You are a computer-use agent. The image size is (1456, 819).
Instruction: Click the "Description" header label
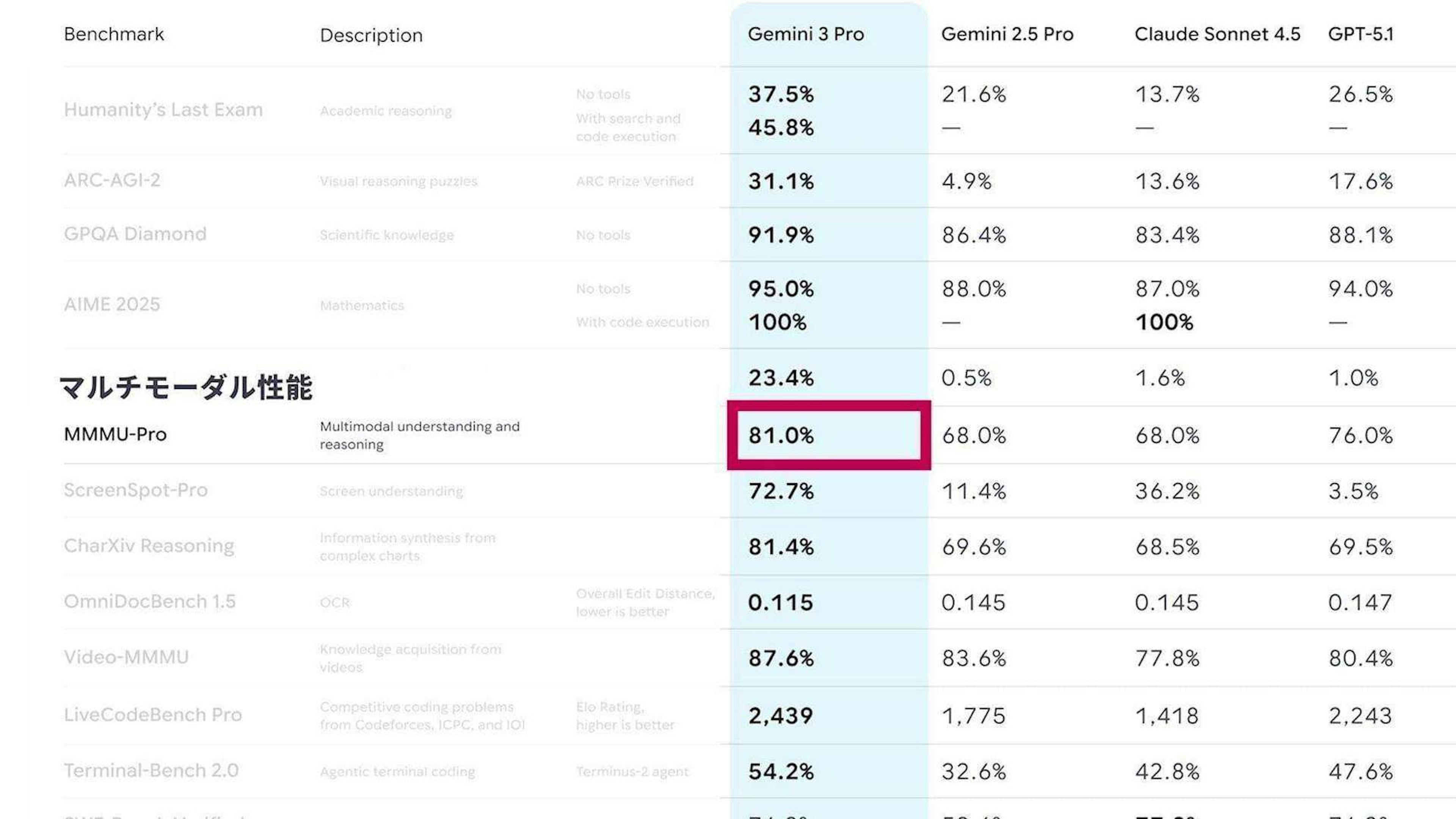click(371, 35)
